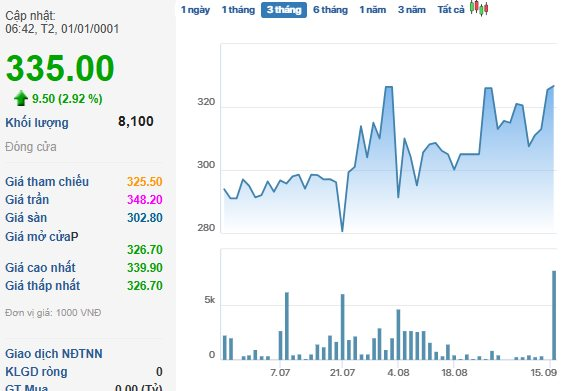The width and height of the screenshot is (573, 391).
Task: Click the Giá trần label
Action: (x=27, y=200)
